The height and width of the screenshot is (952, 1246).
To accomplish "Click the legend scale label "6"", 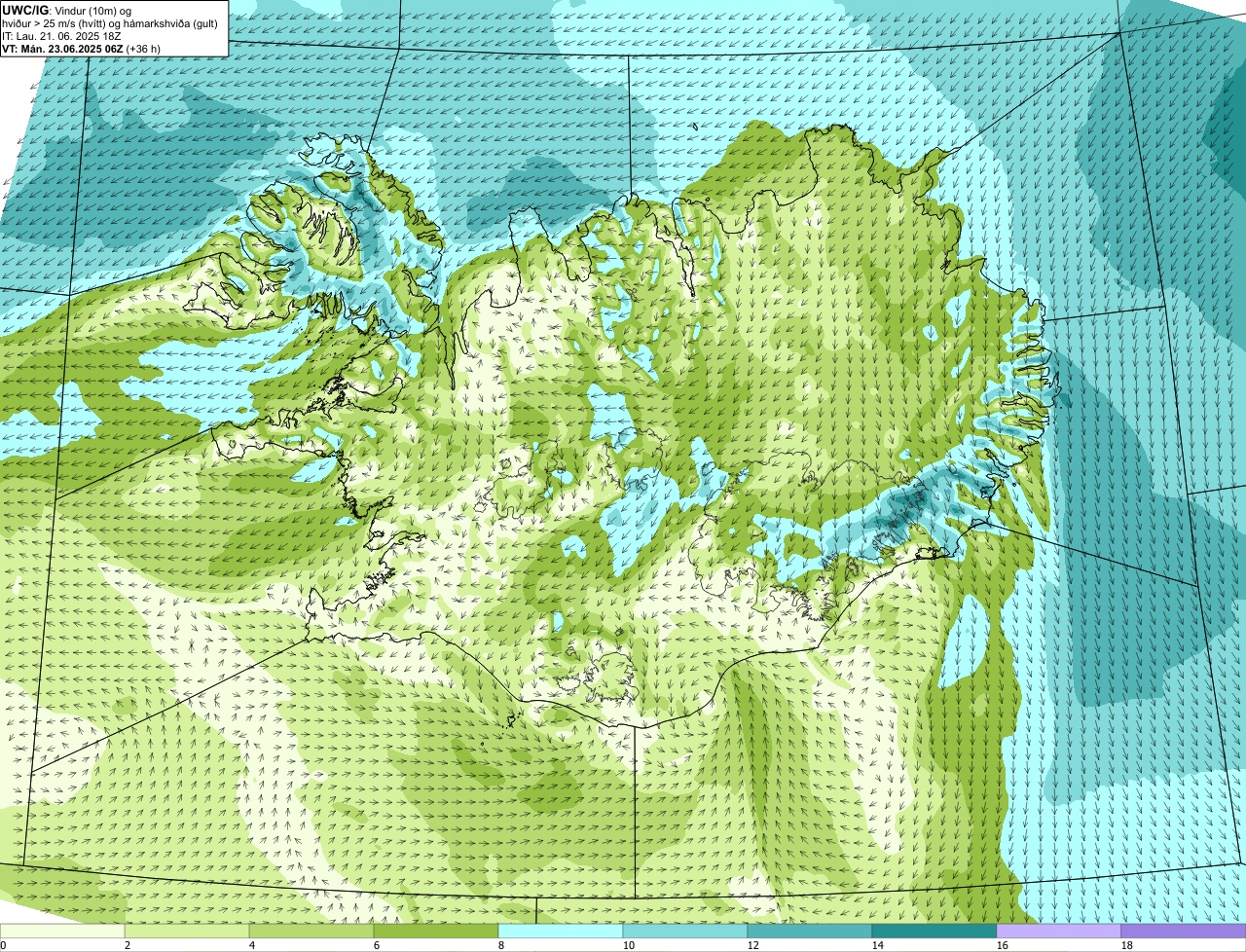I will tap(377, 945).
